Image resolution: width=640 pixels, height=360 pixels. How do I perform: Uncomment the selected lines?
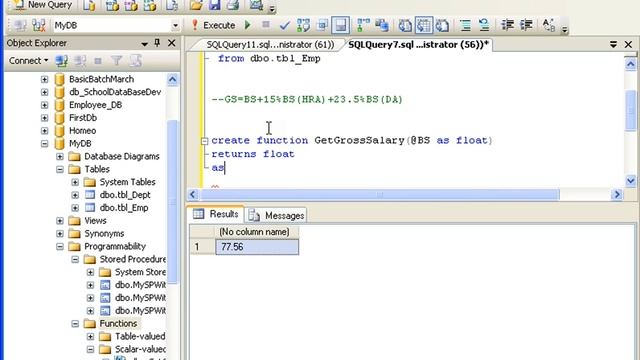(484, 25)
